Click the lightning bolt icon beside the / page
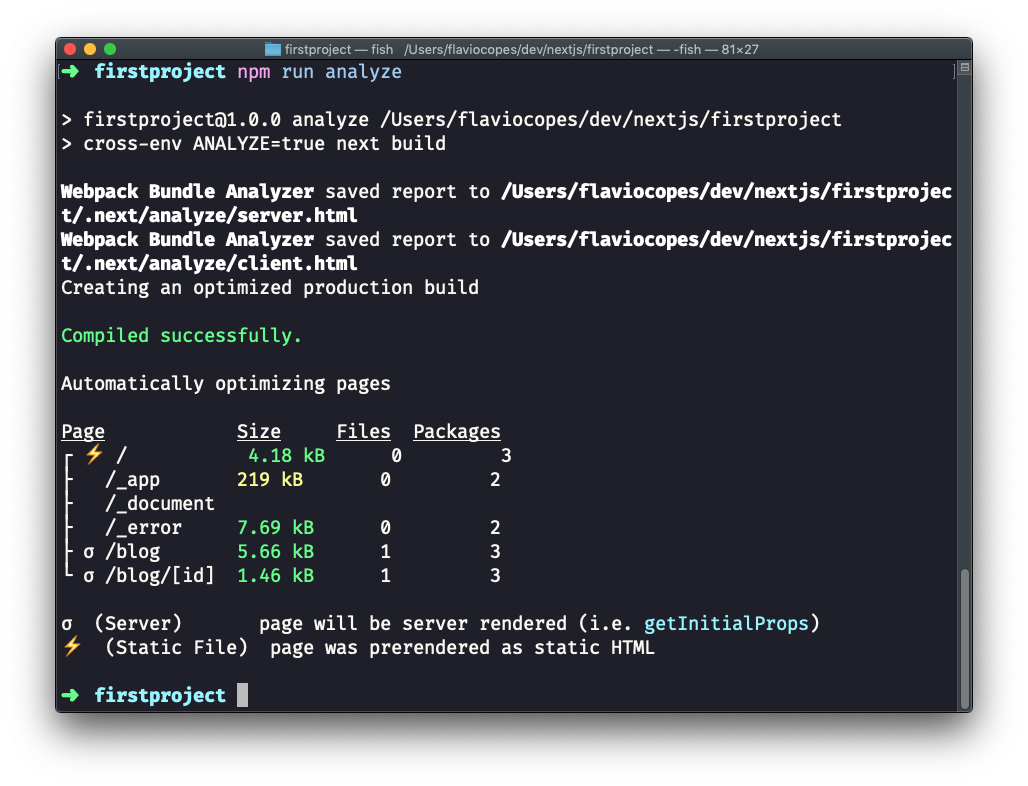The width and height of the screenshot is (1028, 786). 94,454
